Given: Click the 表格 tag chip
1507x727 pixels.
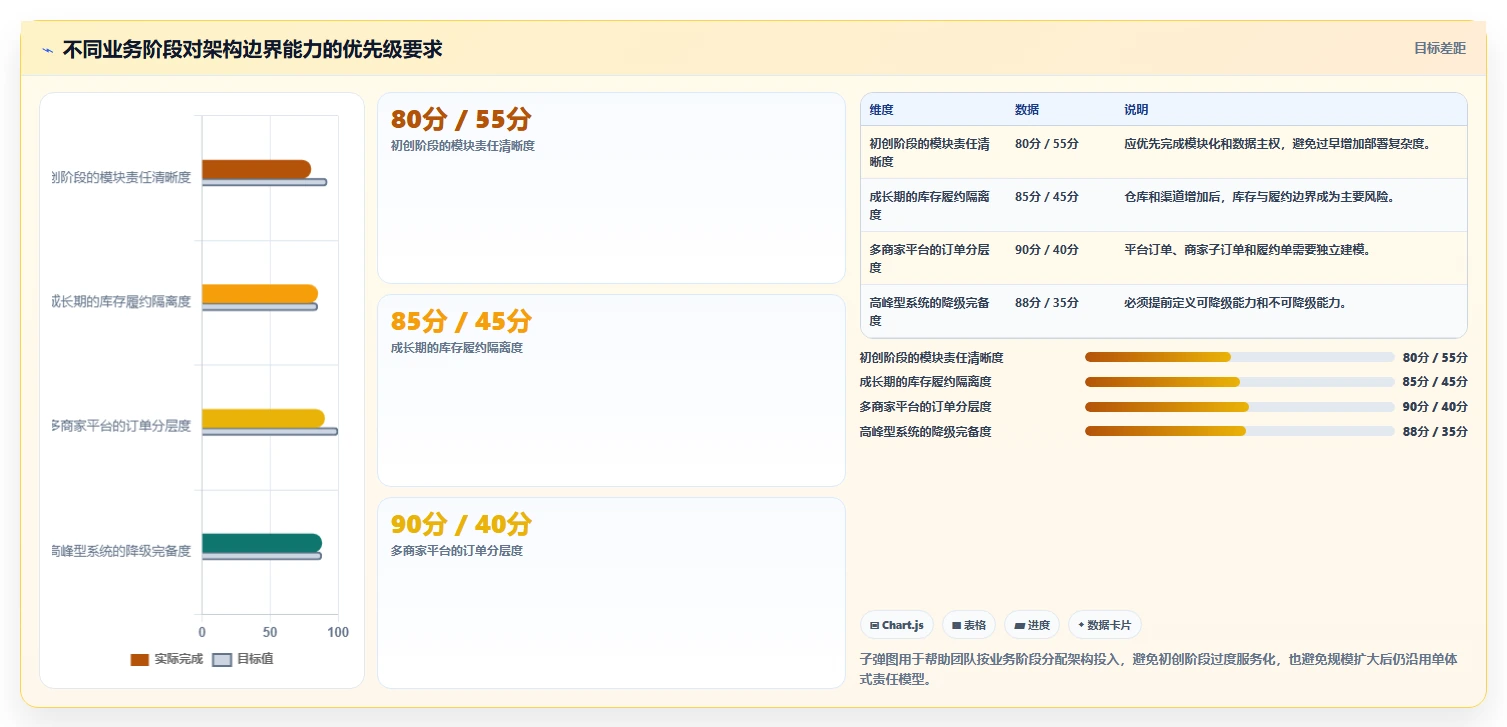Looking at the screenshot, I should [969, 625].
